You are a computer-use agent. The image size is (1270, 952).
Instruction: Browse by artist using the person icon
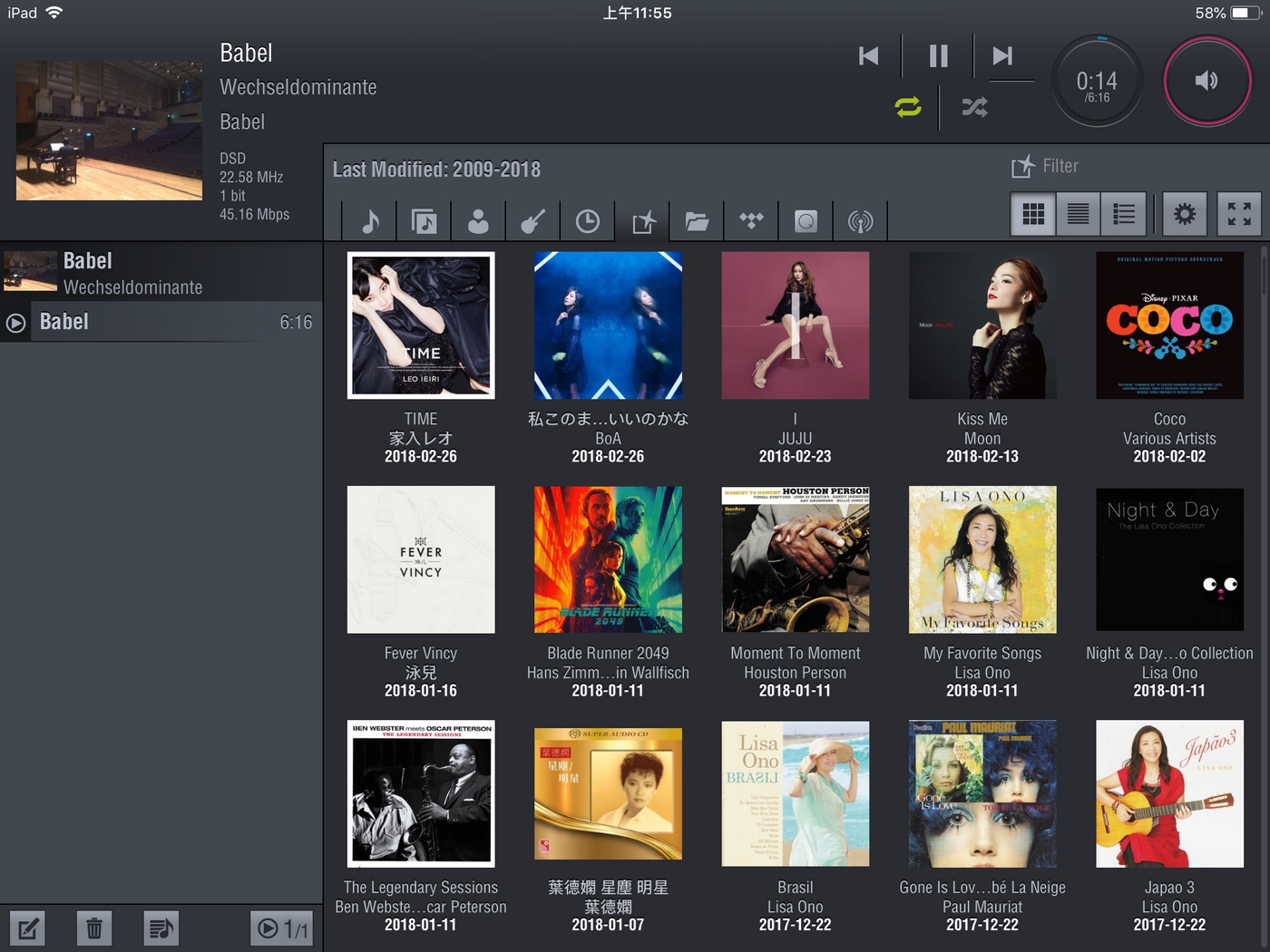[478, 220]
